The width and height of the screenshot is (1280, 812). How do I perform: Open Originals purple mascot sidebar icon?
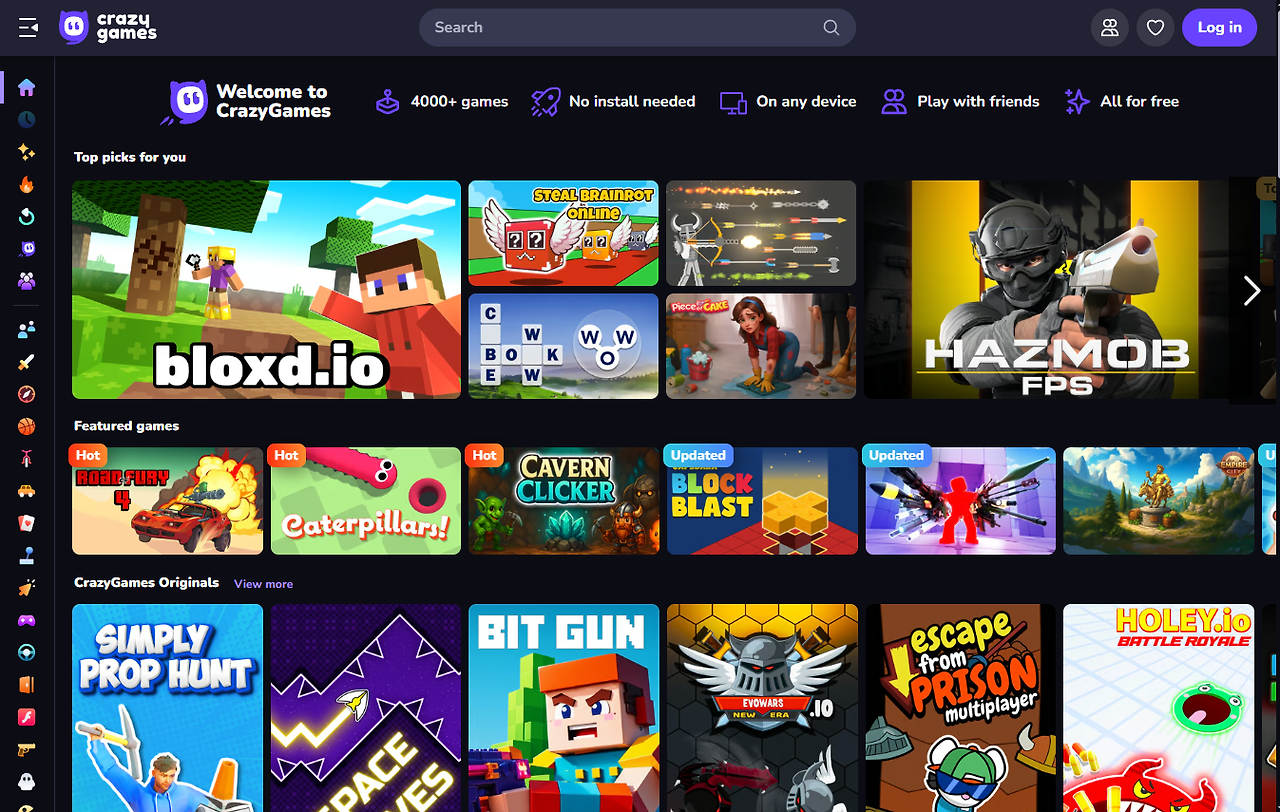[x=27, y=249]
